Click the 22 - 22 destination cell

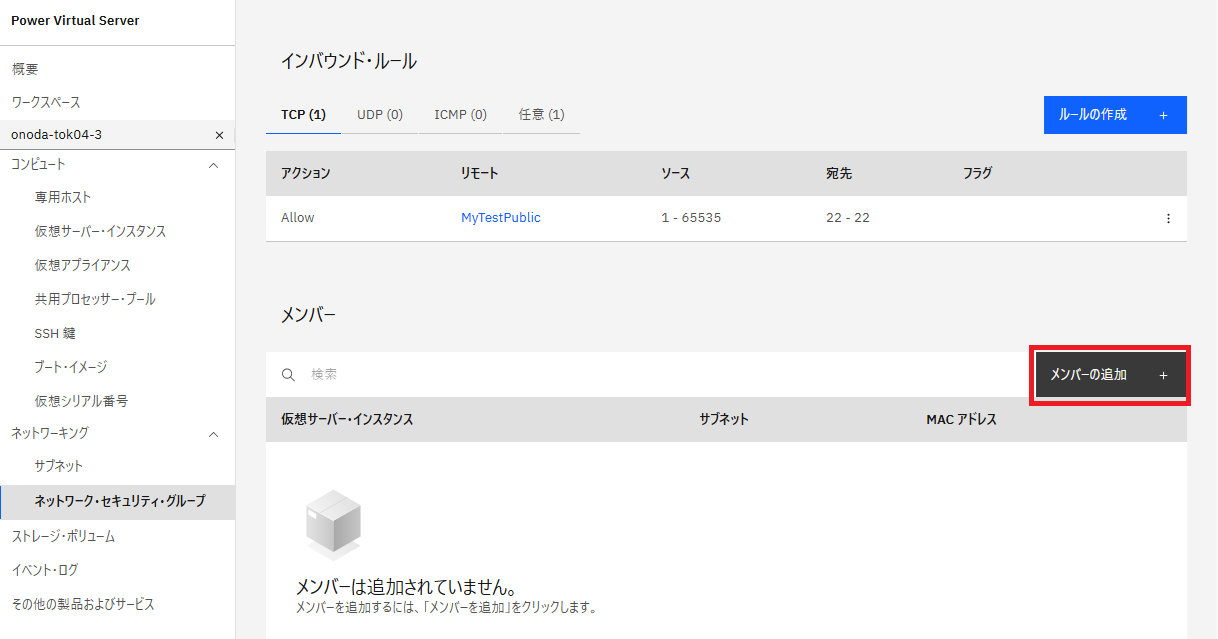click(x=848, y=218)
